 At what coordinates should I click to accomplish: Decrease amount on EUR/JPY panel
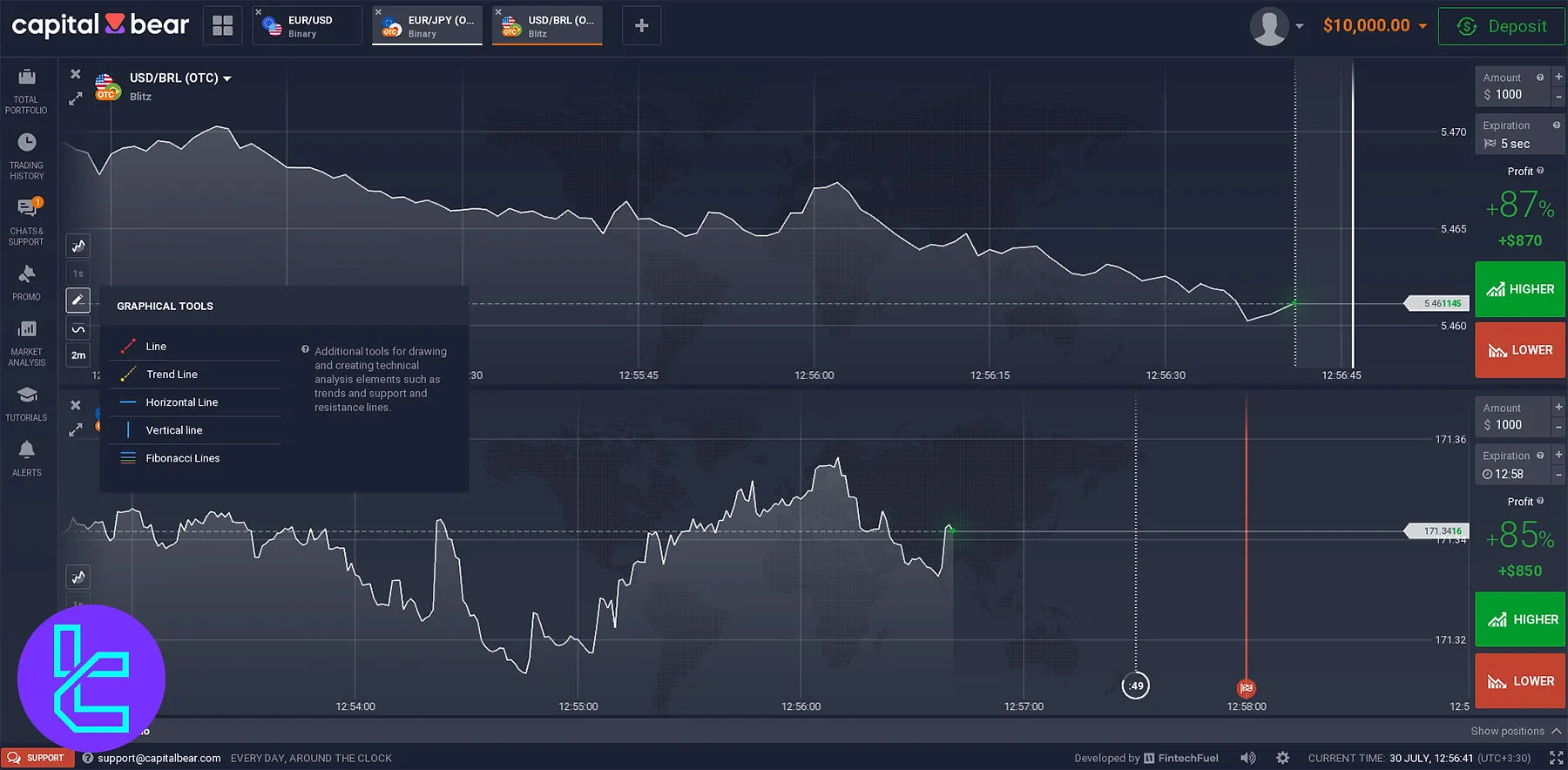coord(1558,426)
